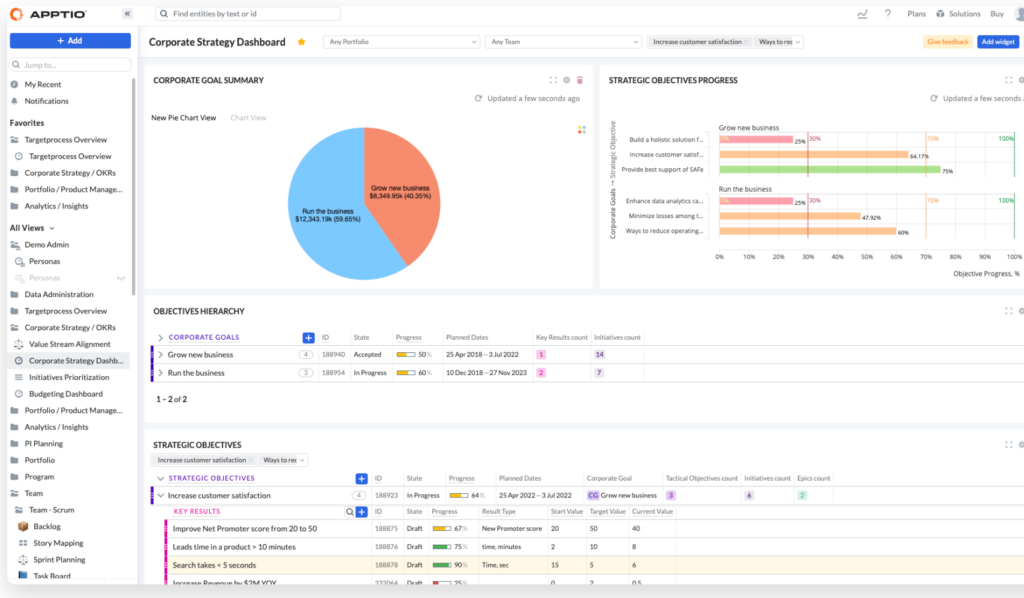Open Plans in the top menu
This screenshot has height=598, width=1024.
(916, 14)
